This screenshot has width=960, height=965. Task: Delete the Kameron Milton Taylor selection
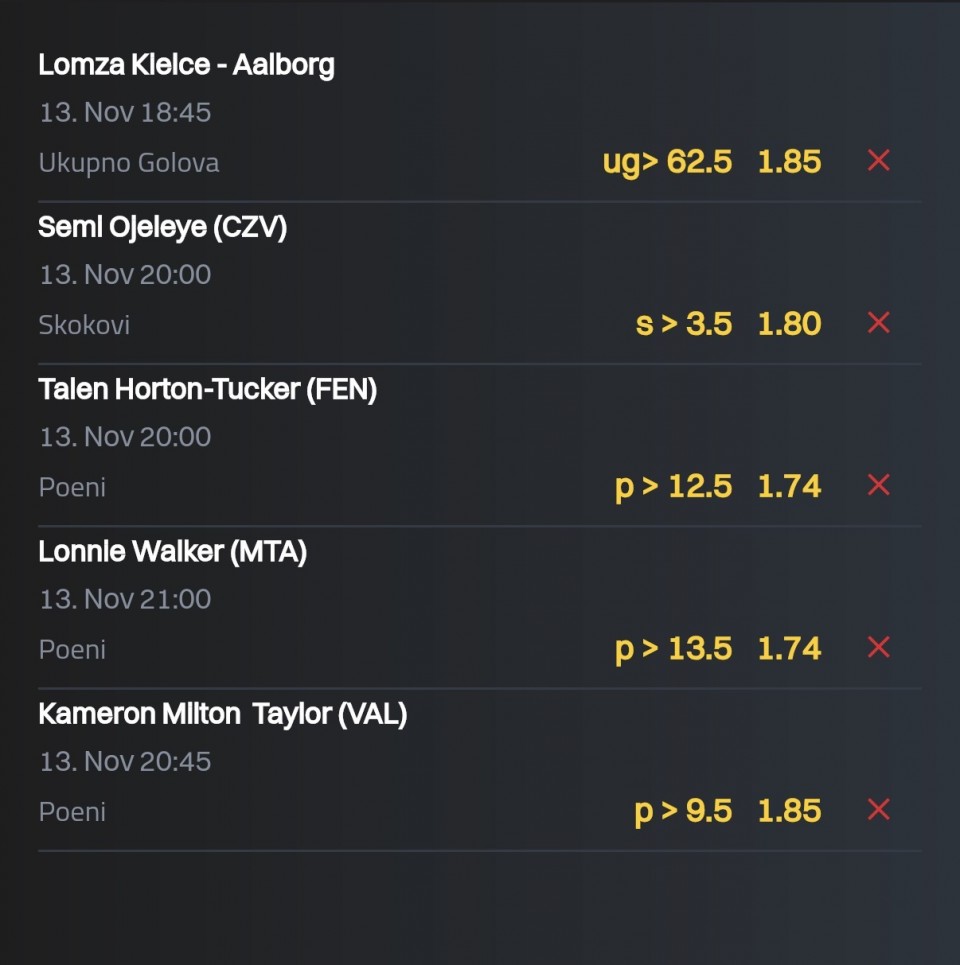click(878, 810)
